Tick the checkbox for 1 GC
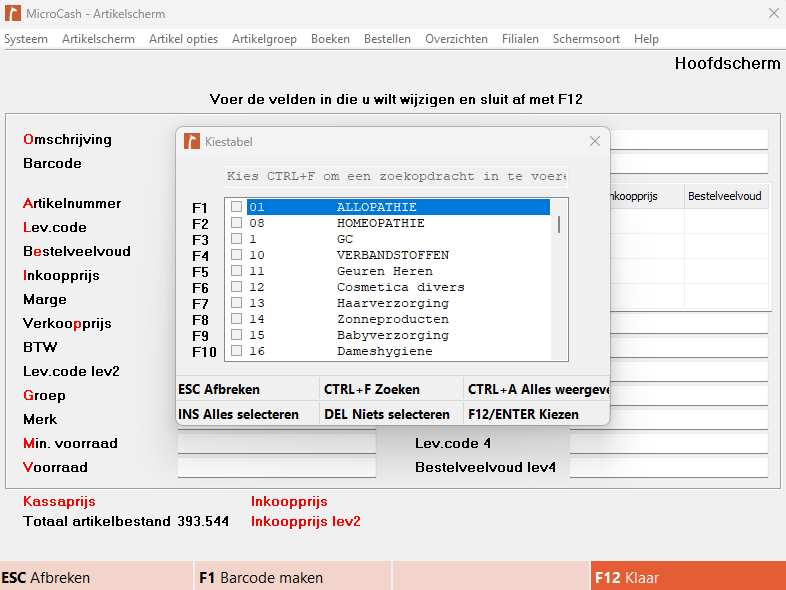Viewport: 786px width, 590px height. 237,239
